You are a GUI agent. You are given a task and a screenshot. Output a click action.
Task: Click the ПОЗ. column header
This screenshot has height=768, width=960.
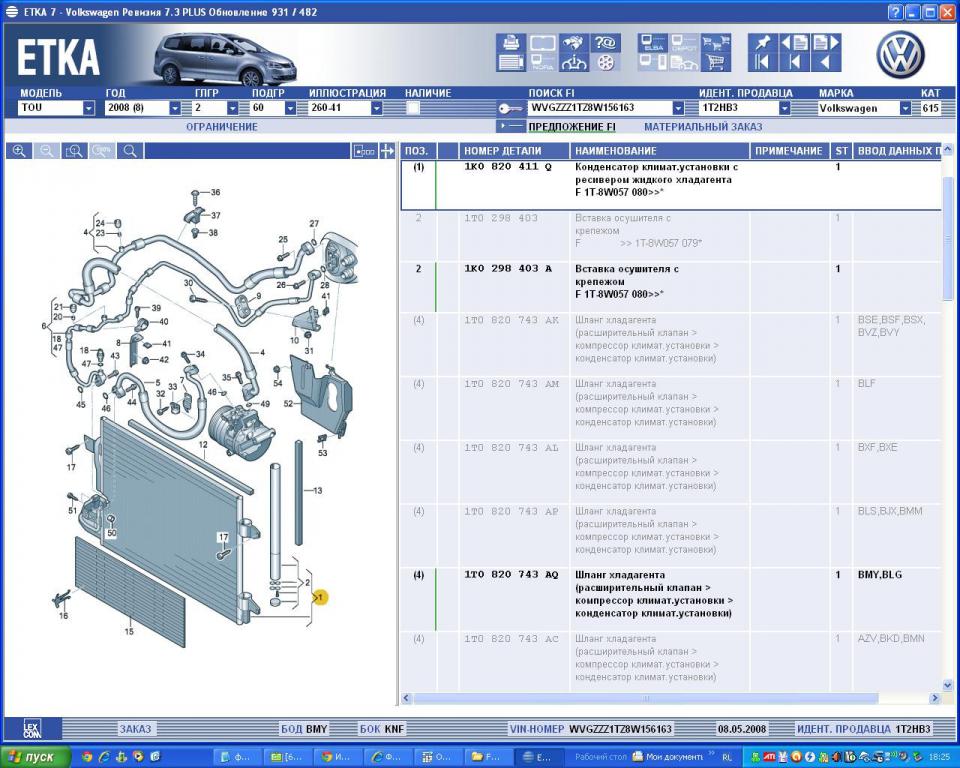point(419,151)
